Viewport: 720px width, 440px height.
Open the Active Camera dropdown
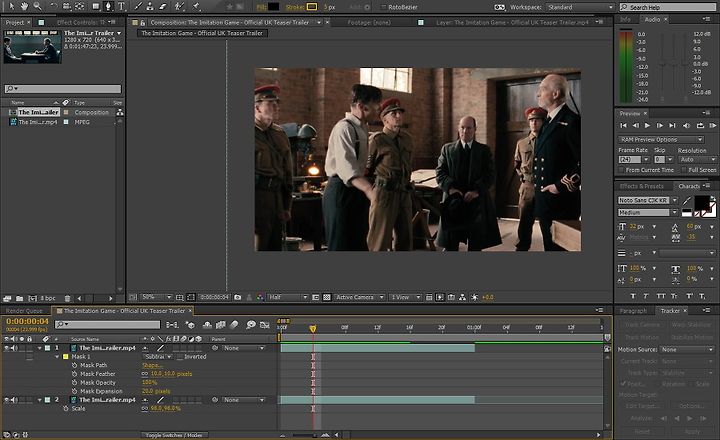coord(360,297)
